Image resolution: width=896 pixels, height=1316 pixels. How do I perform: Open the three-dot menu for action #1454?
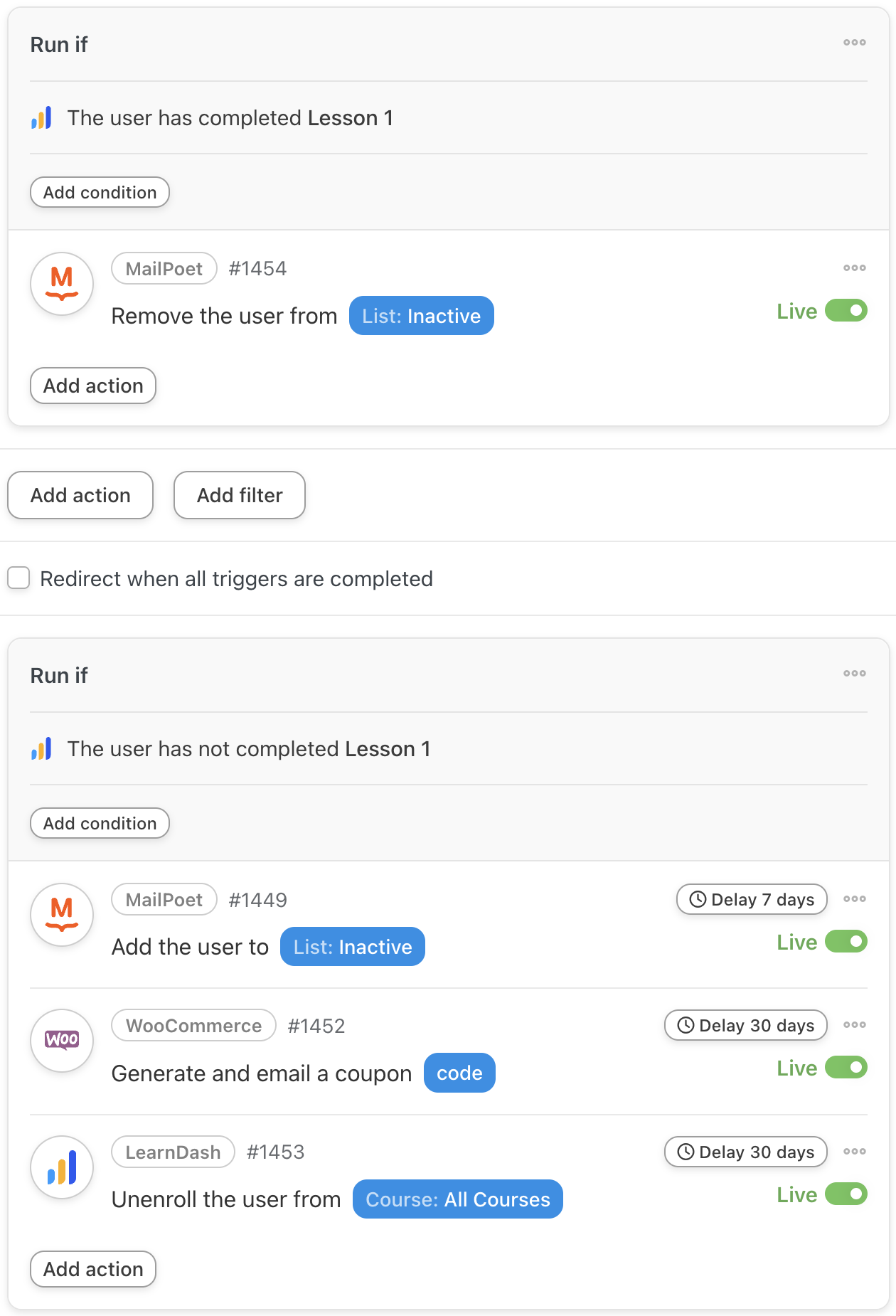[854, 268]
